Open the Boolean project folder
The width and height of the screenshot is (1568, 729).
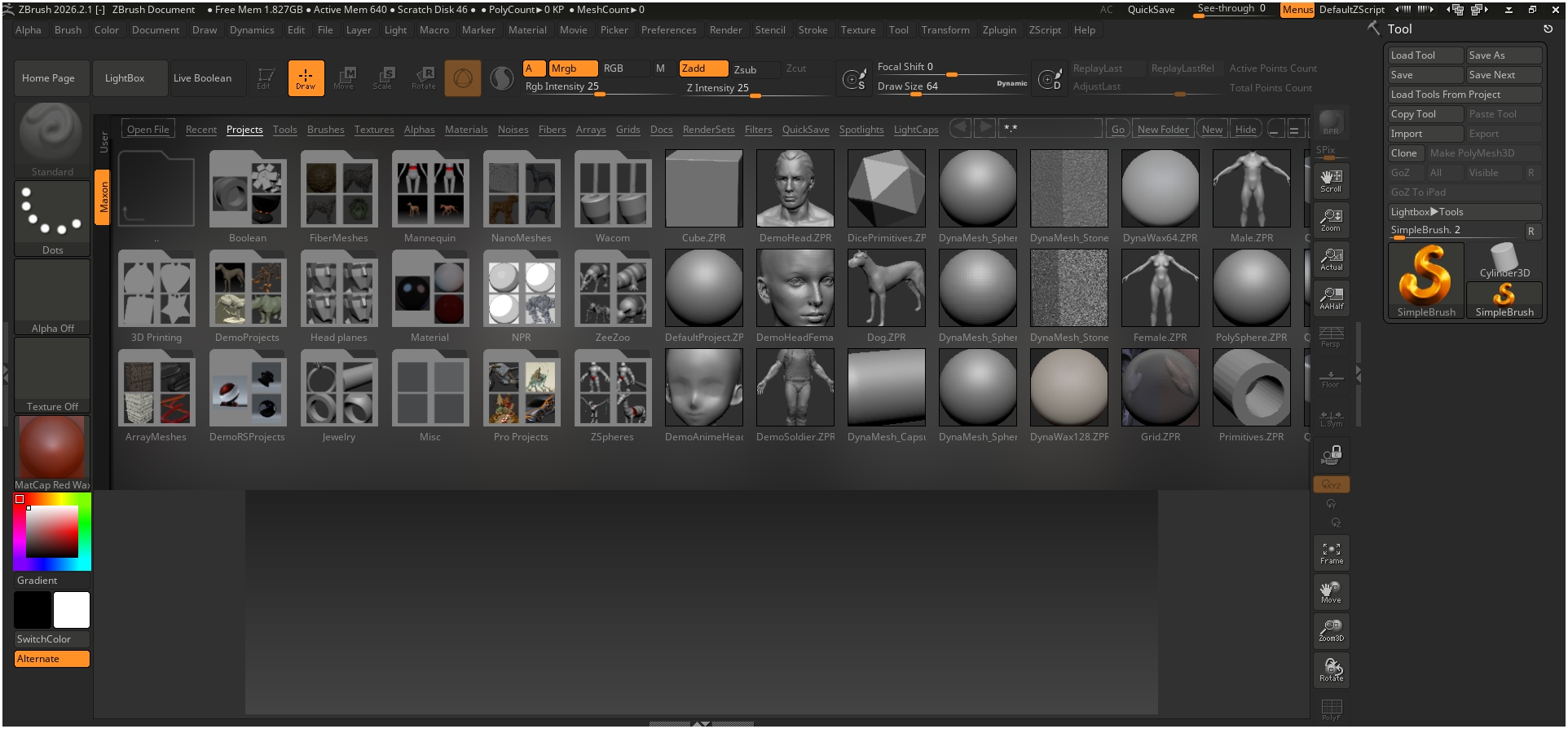pos(248,197)
